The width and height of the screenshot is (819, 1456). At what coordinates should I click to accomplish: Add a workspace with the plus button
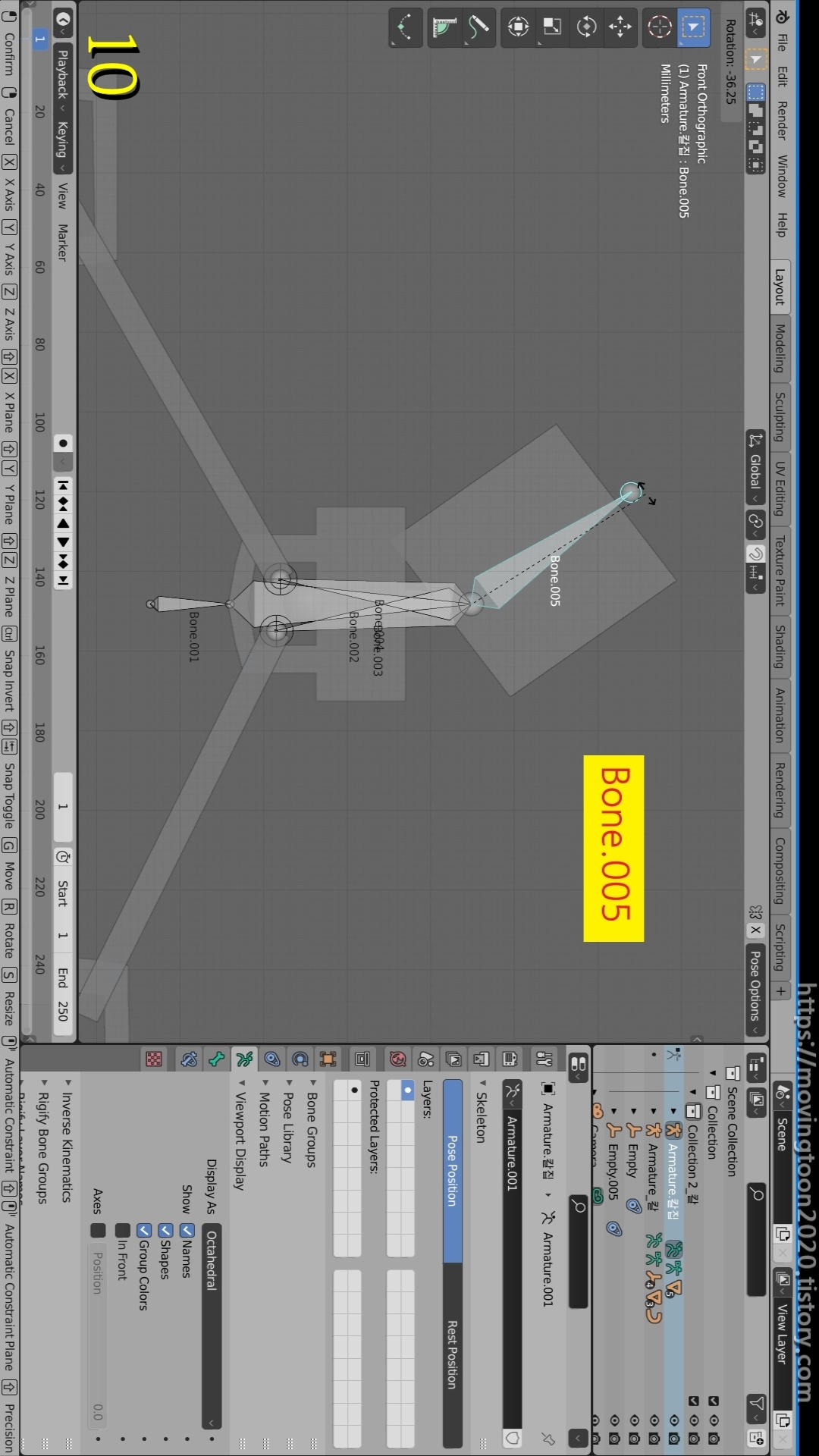[x=780, y=991]
